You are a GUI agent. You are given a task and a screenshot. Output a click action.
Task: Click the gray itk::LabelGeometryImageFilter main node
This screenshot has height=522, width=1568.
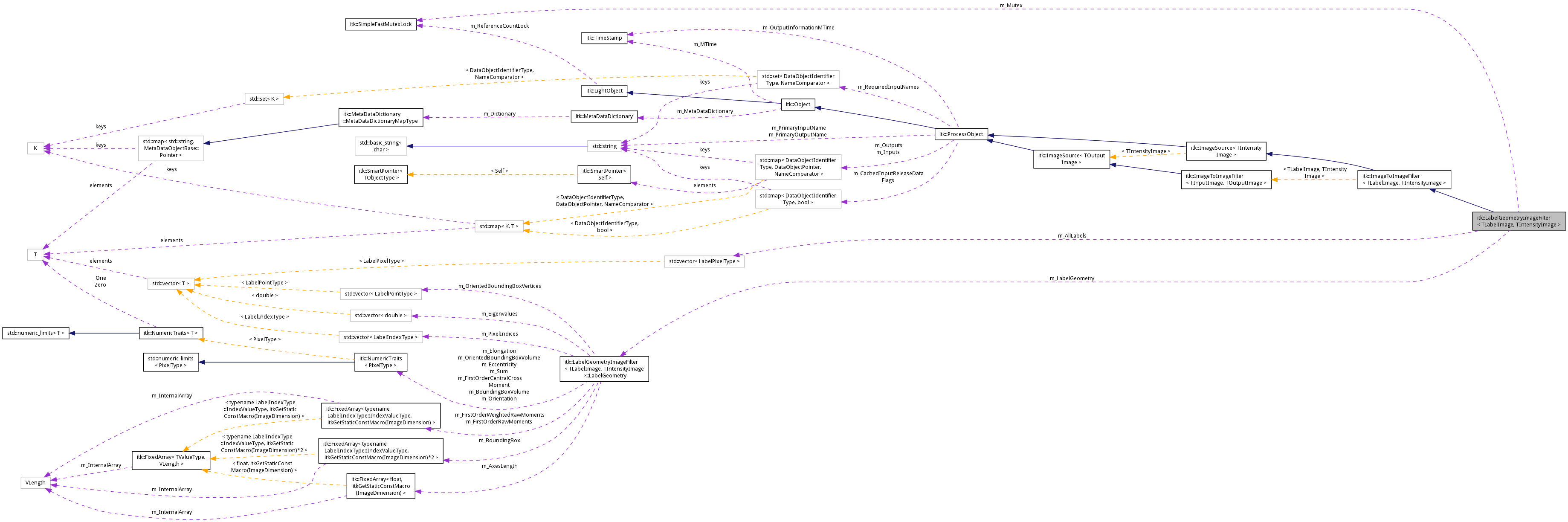click(1519, 221)
